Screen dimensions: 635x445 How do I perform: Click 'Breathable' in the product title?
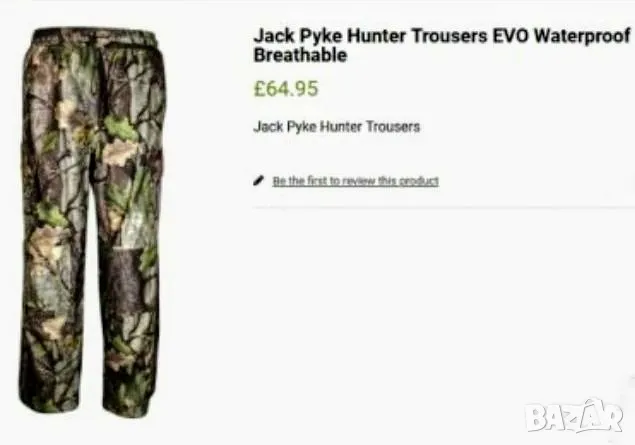300,55
